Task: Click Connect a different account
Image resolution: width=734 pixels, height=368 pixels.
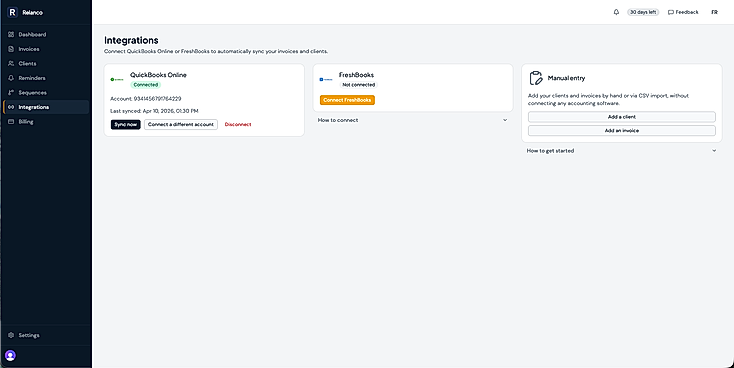Action: 181,125
